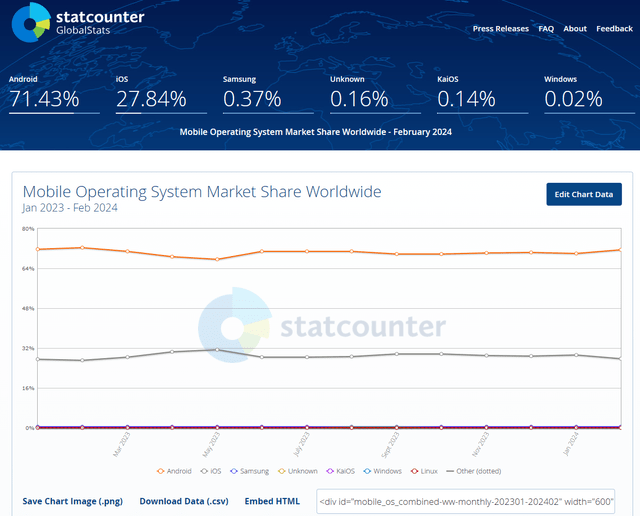Viewport: 640px width, 516px height.
Task: Click the lowest point on the orange Android line
Action: point(217,259)
